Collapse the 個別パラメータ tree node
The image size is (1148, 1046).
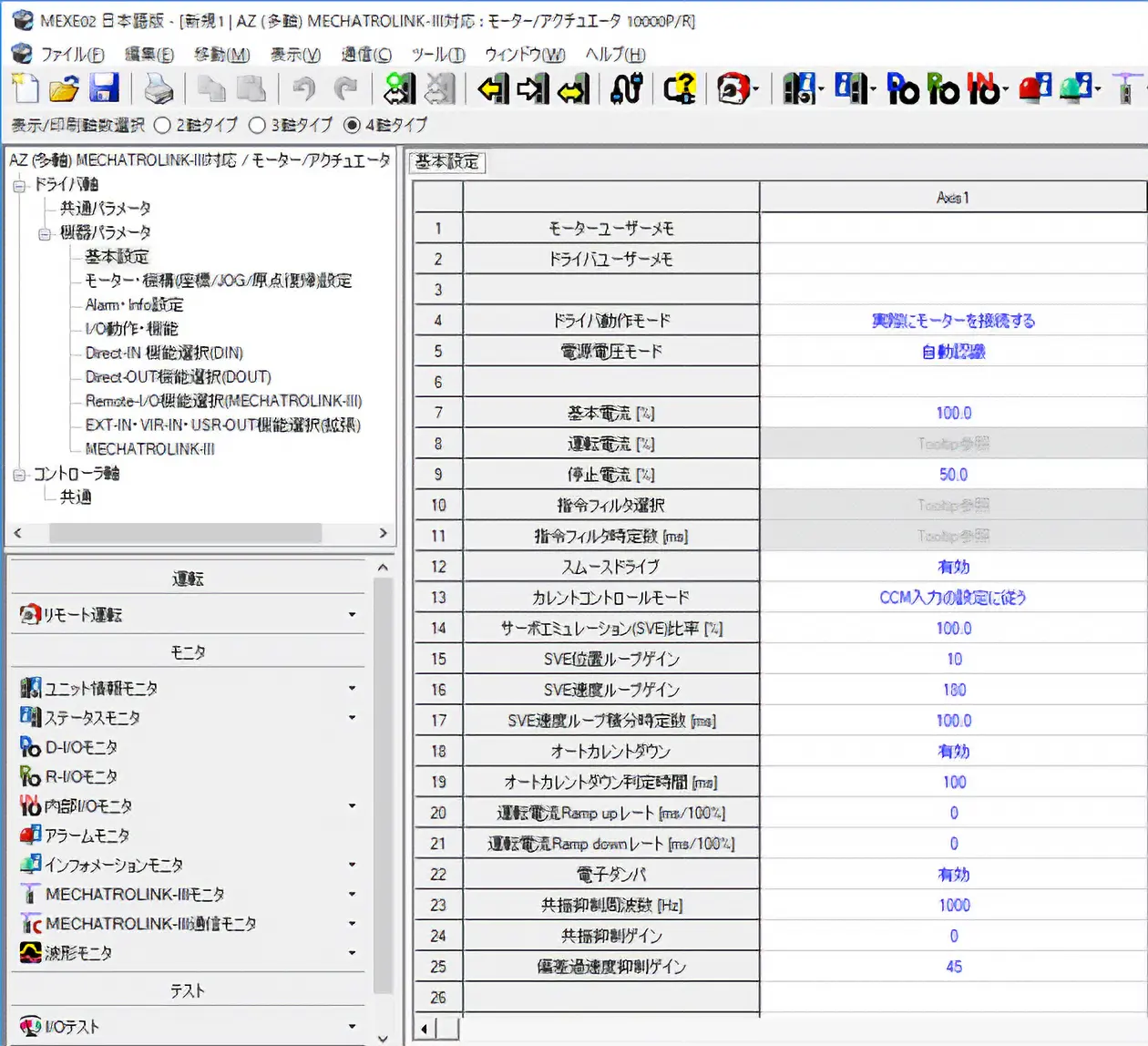coord(45,233)
